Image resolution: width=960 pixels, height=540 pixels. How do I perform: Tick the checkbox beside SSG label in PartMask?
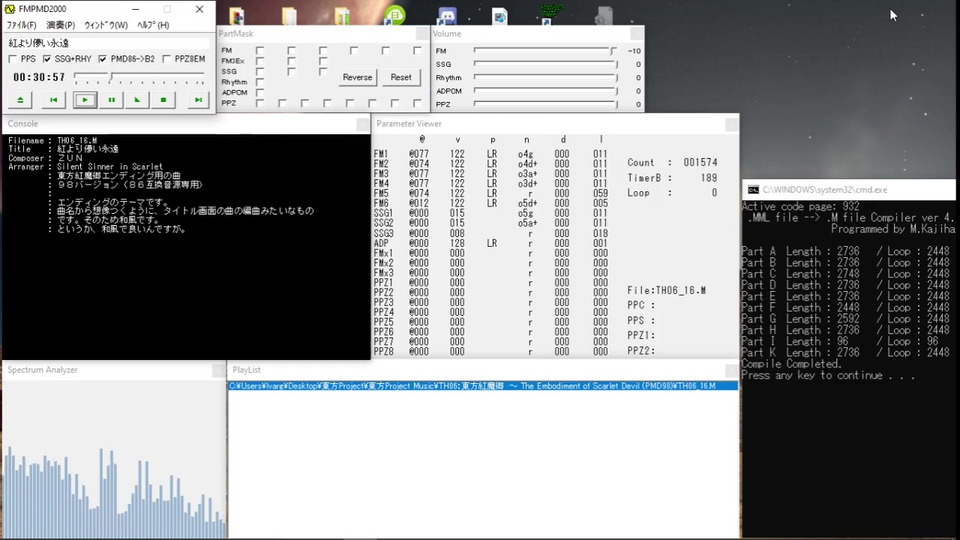click(x=260, y=71)
